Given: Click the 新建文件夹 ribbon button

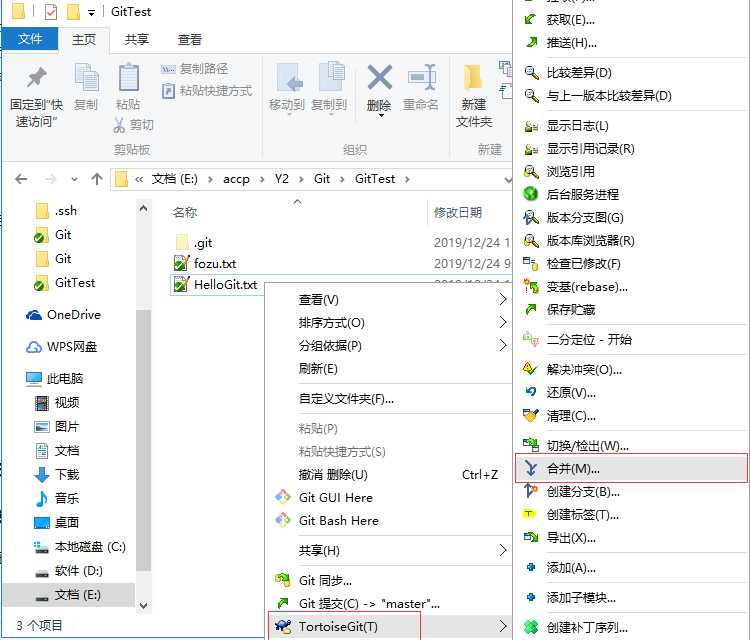Looking at the screenshot, I should pyautogui.click(x=474, y=96).
